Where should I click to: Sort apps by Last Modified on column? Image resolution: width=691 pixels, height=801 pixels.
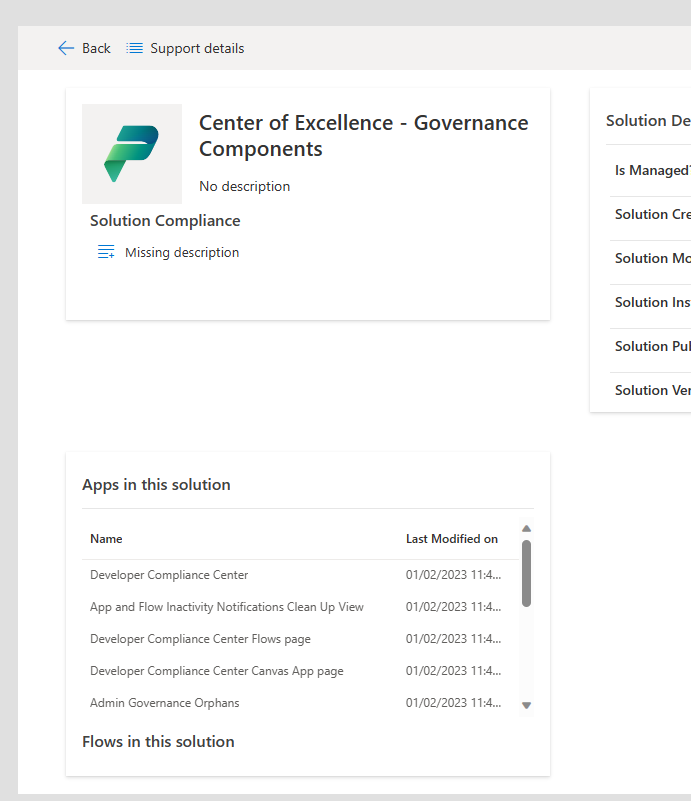tap(452, 538)
